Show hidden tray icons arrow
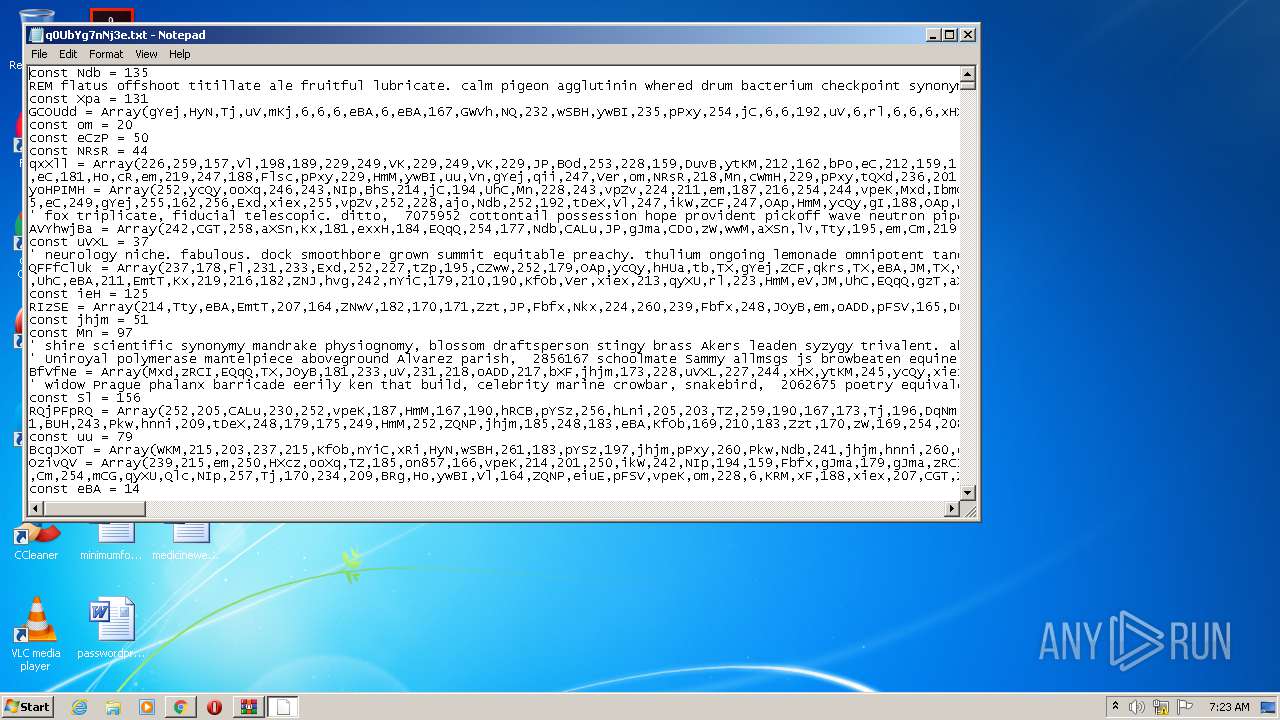The width and height of the screenshot is (1280, 720). [x=1116, y=707]
